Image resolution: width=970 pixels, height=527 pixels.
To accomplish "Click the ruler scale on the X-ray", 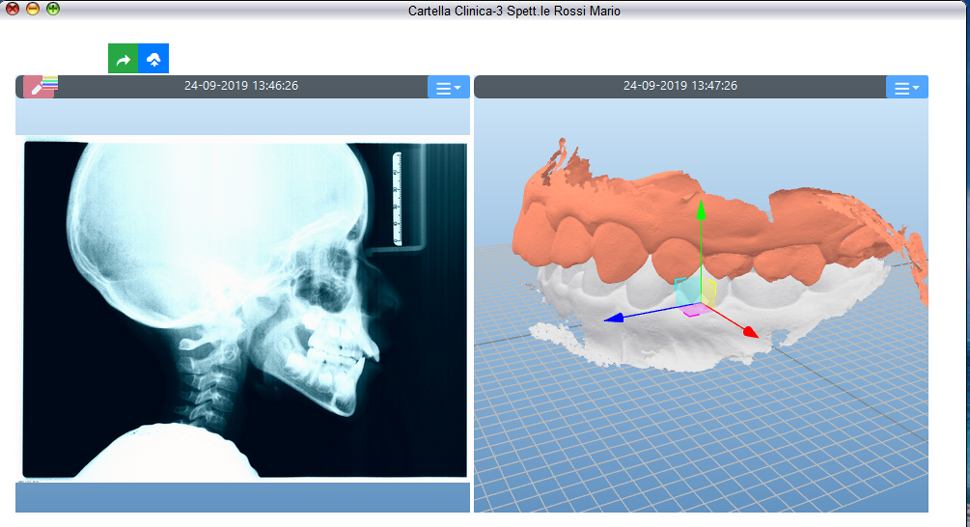I will coord(397,198).
